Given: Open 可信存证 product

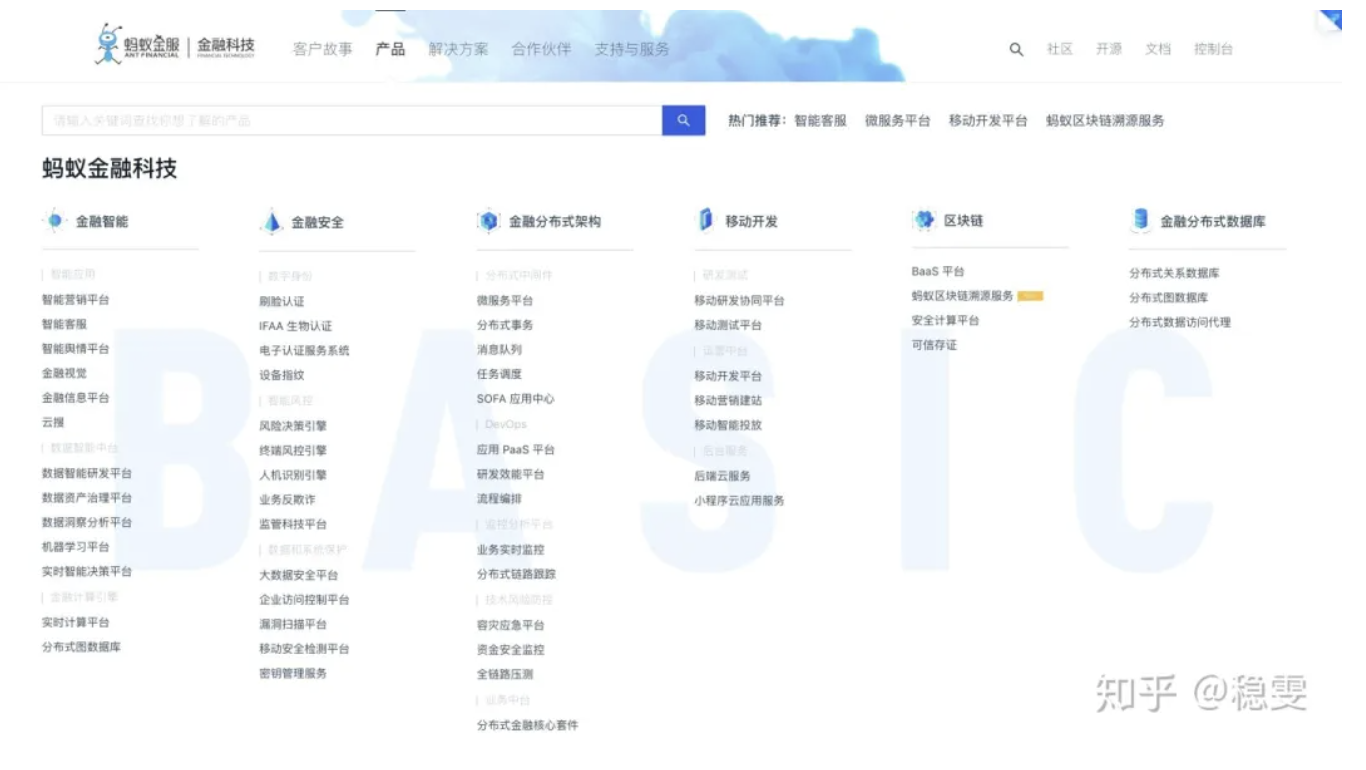Looking at the screenshot, I should (935, 345).
